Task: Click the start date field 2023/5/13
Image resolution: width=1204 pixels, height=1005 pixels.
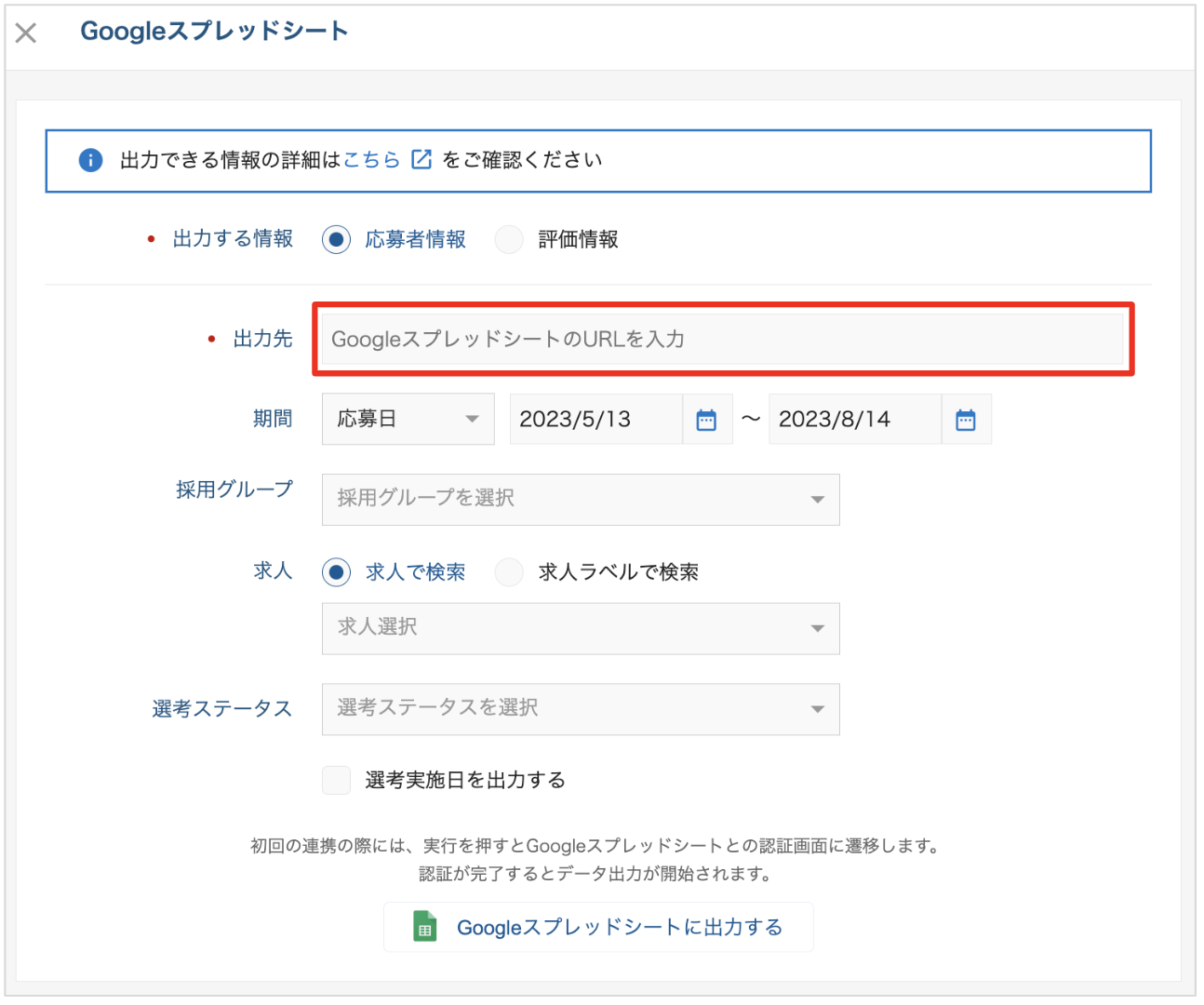Action: tap(595, 419)
